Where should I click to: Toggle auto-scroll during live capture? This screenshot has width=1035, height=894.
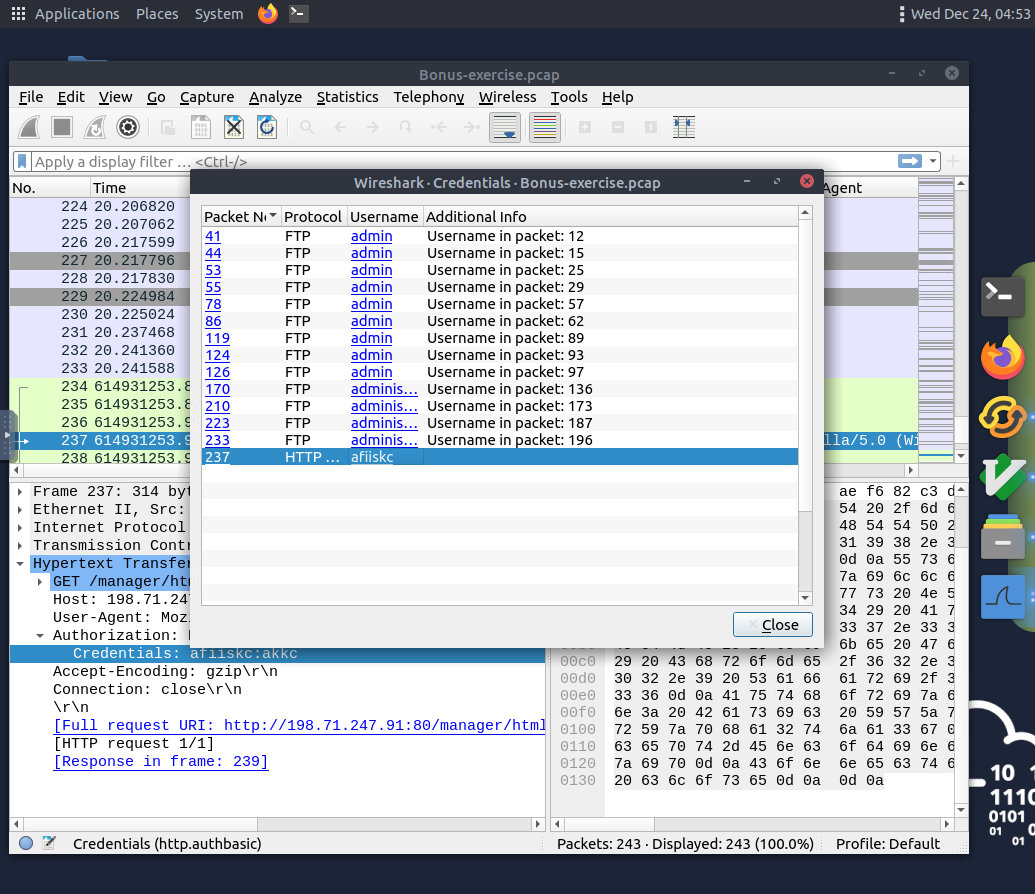505,127
